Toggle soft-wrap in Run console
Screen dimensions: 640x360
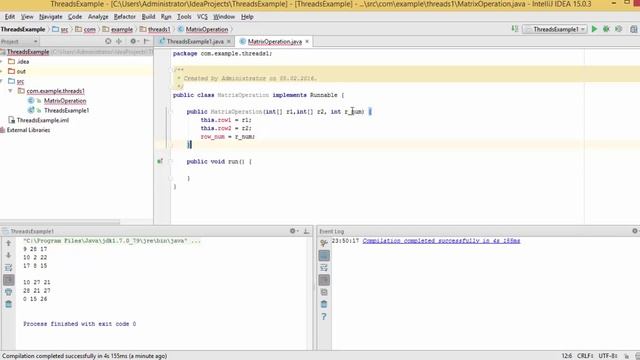(9, 268)
